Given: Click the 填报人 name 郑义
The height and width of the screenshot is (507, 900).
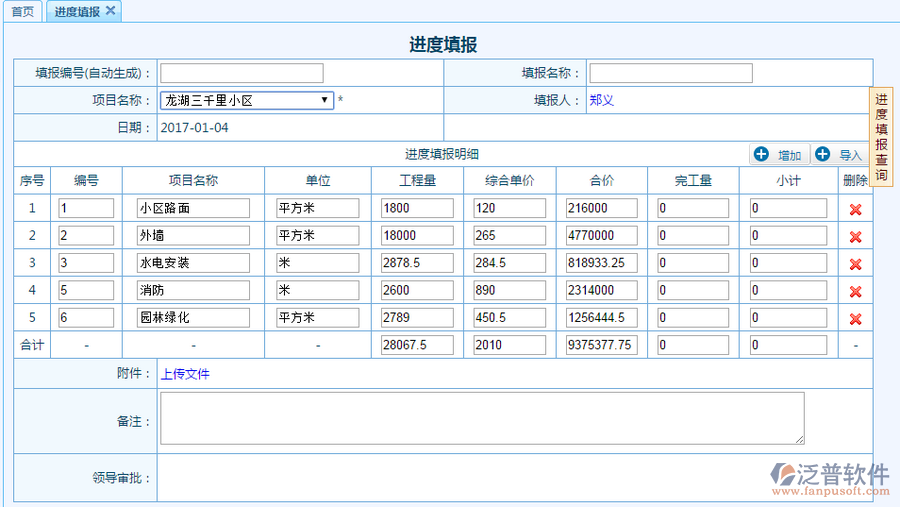Looking at the screenshot, I should click(601, 100).
